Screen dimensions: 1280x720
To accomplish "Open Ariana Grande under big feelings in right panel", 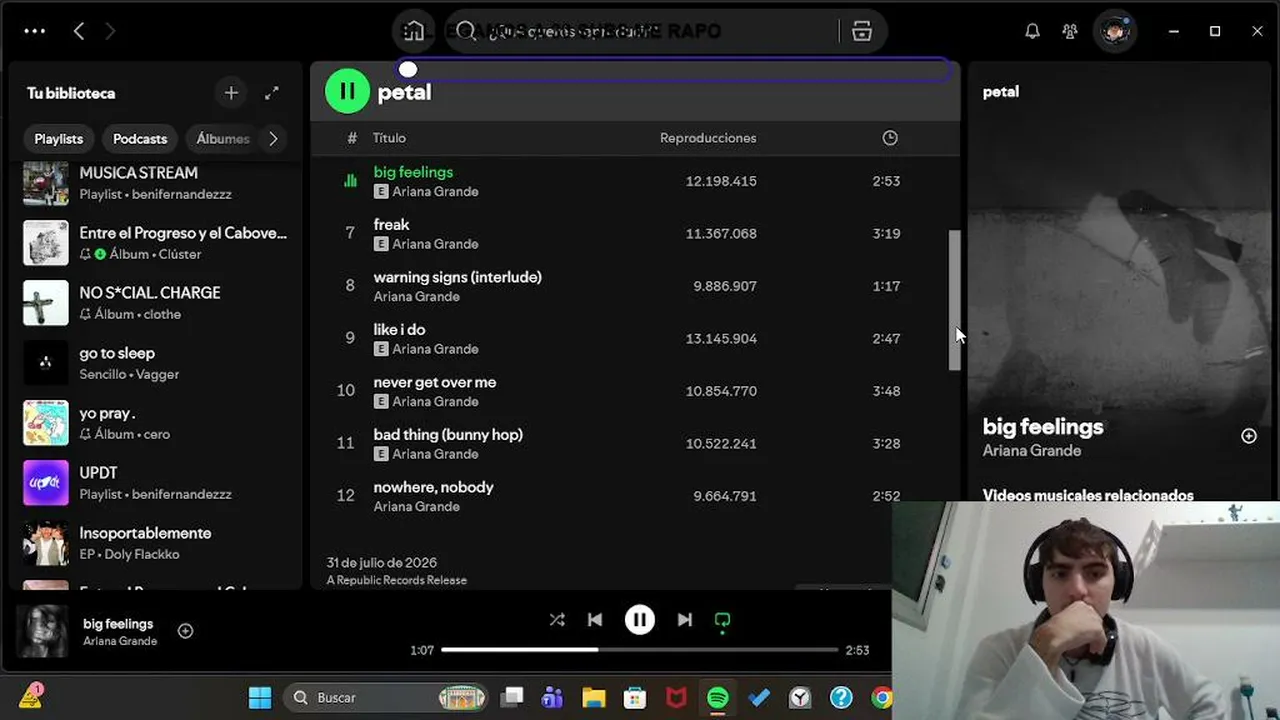I will click(1032, 451).
